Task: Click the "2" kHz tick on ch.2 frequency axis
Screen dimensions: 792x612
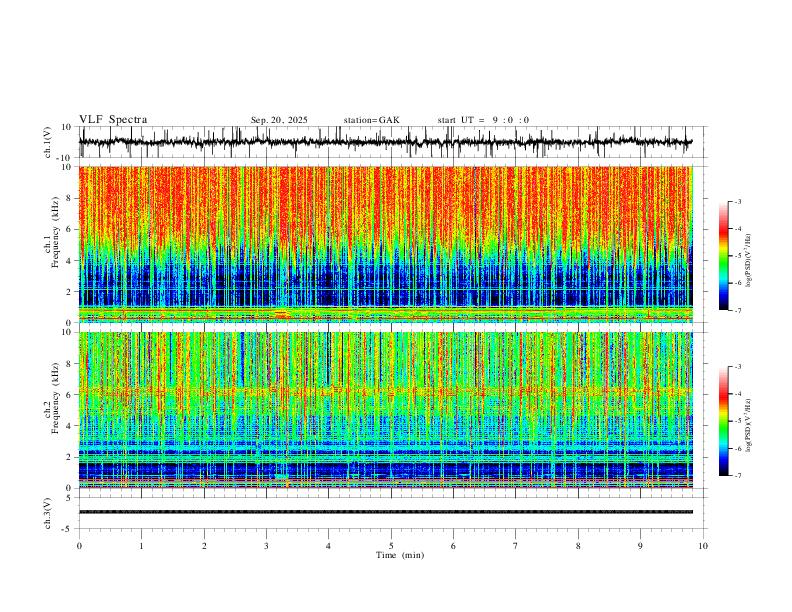Action: 71,457
